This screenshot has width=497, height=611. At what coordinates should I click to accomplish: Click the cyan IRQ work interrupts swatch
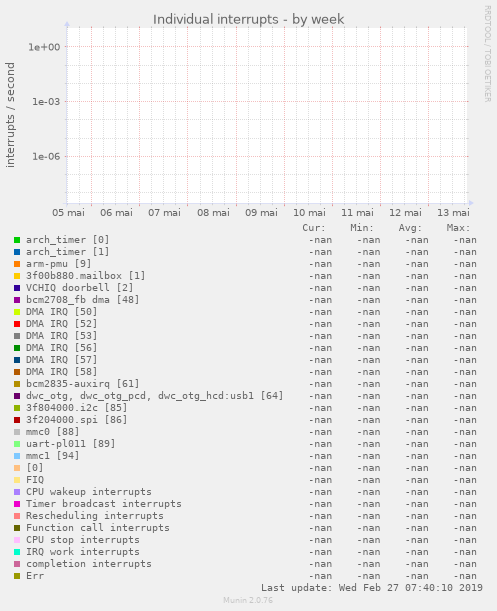[x=17, y=552]
